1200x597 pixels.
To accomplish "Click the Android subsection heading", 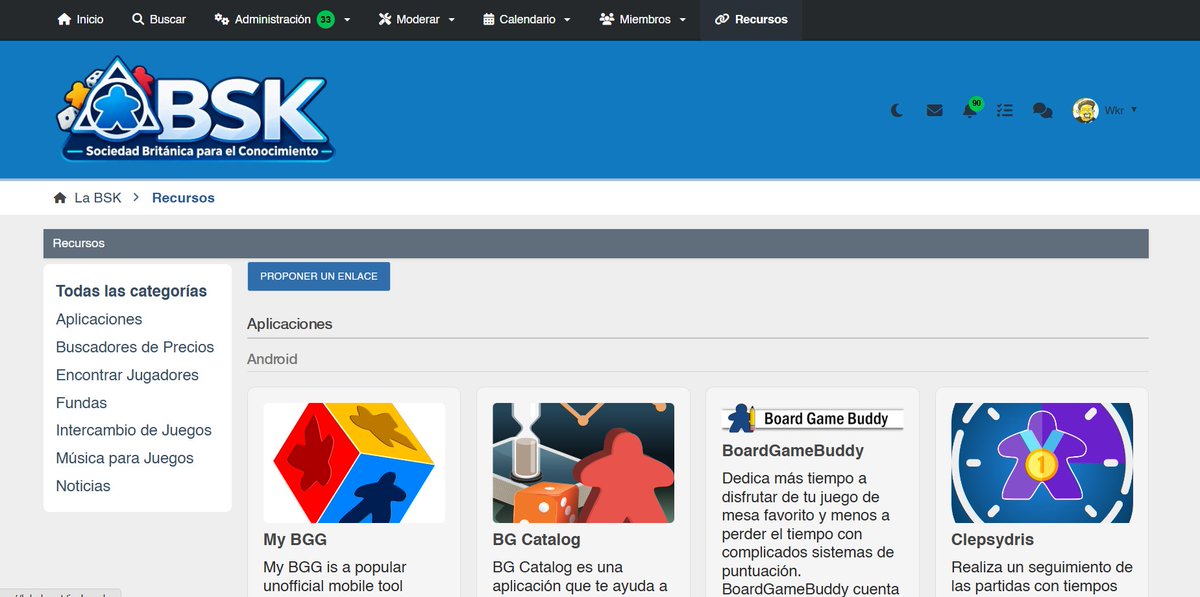I will point(272,359).
